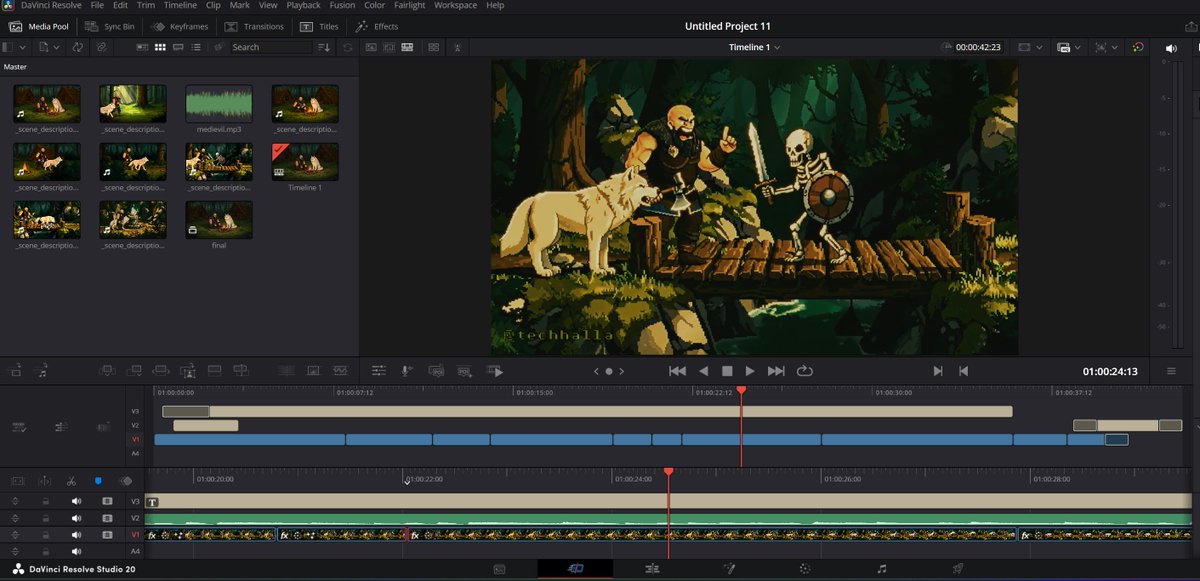Screen dimensions: 1200x581
Task: Click the Ripple Overwrite edit icon
Action: click(160, 370)
